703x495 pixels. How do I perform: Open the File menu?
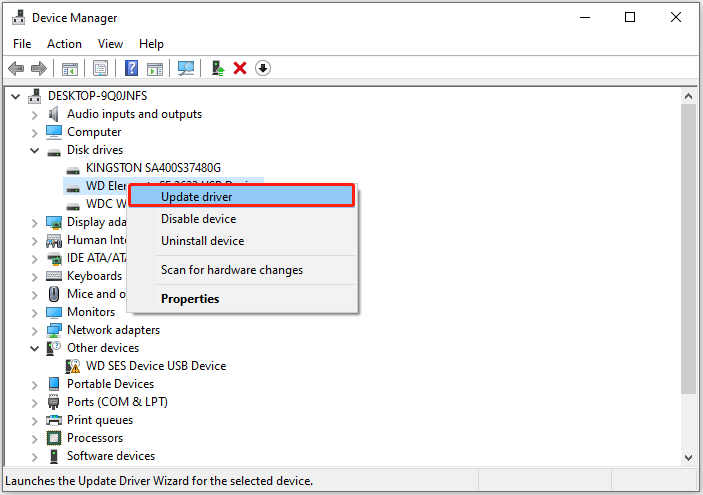(22, 44)
